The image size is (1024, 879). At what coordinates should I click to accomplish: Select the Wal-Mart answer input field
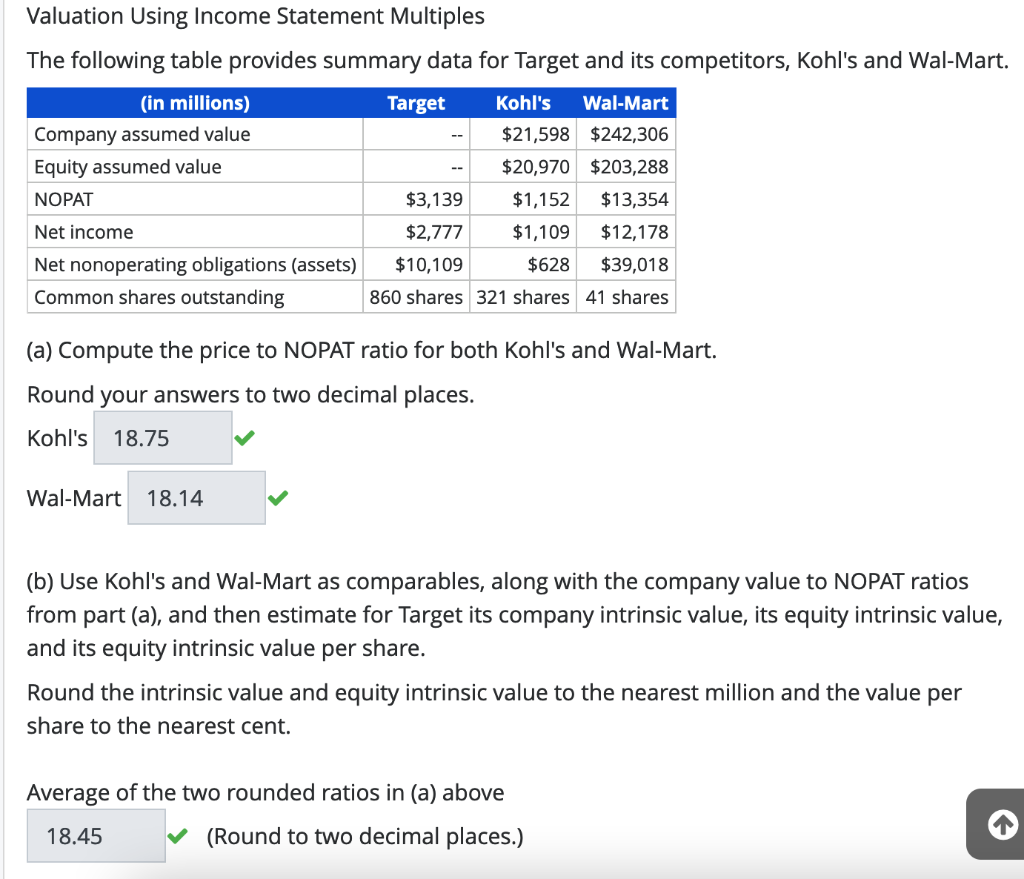(195, 497)
